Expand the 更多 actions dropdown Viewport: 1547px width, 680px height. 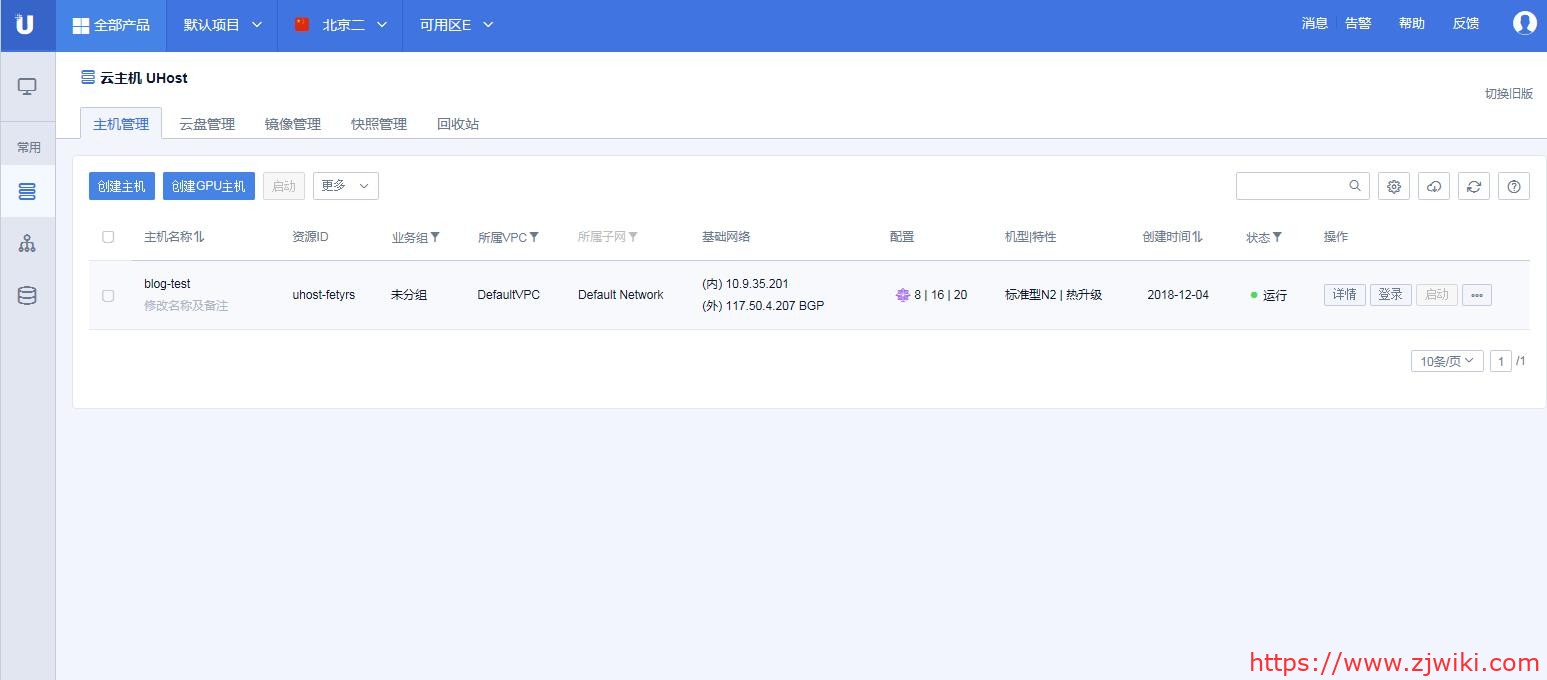tap(345, 186)
